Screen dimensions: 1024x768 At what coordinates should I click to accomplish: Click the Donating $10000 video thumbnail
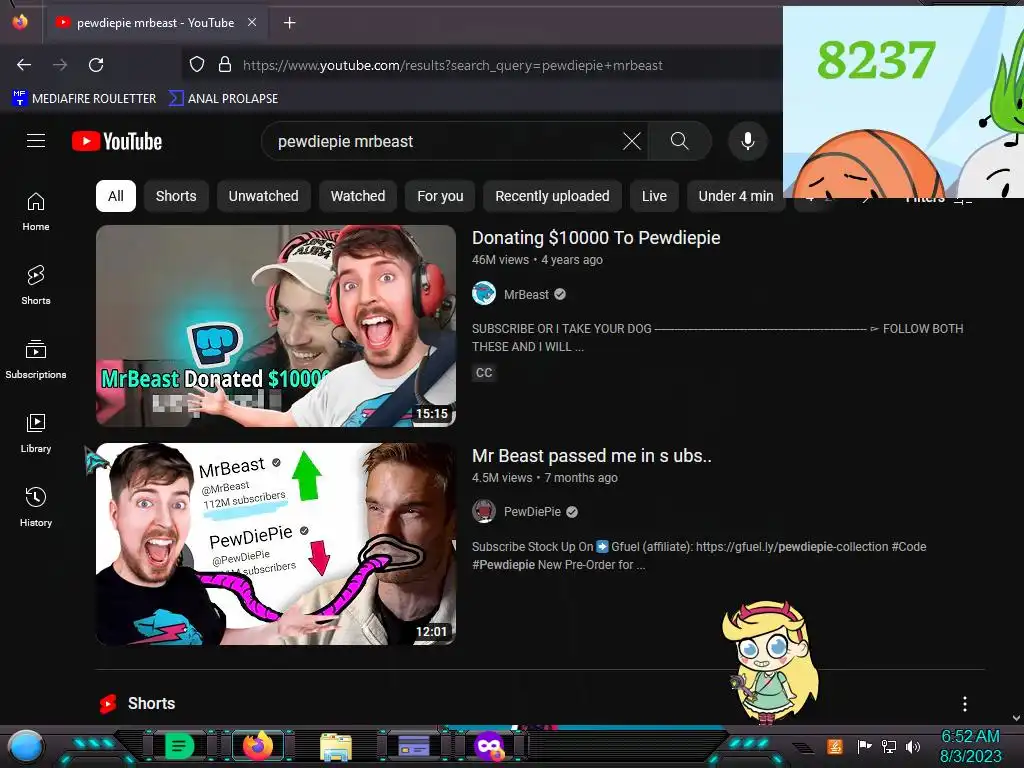point(276,326)
